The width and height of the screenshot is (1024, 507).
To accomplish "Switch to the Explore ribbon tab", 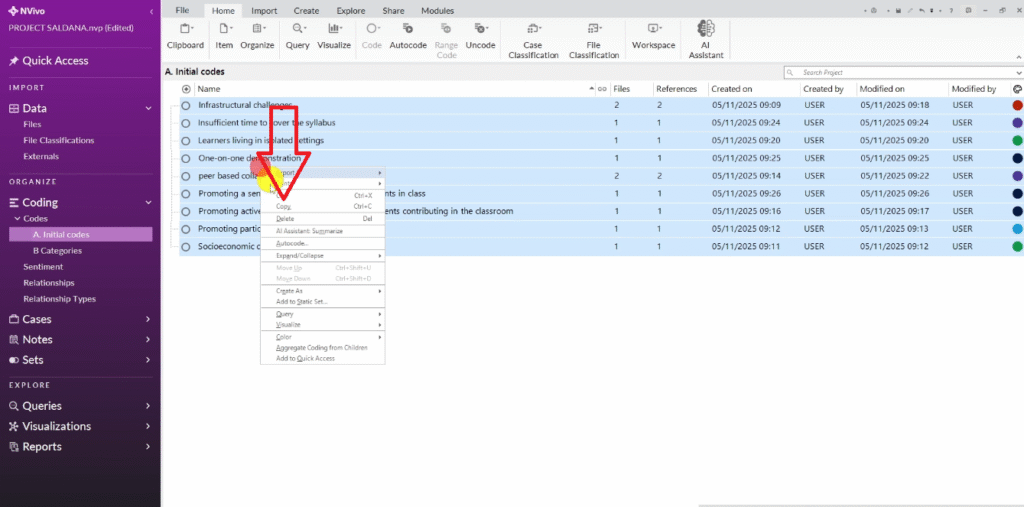I will point(350,10).
